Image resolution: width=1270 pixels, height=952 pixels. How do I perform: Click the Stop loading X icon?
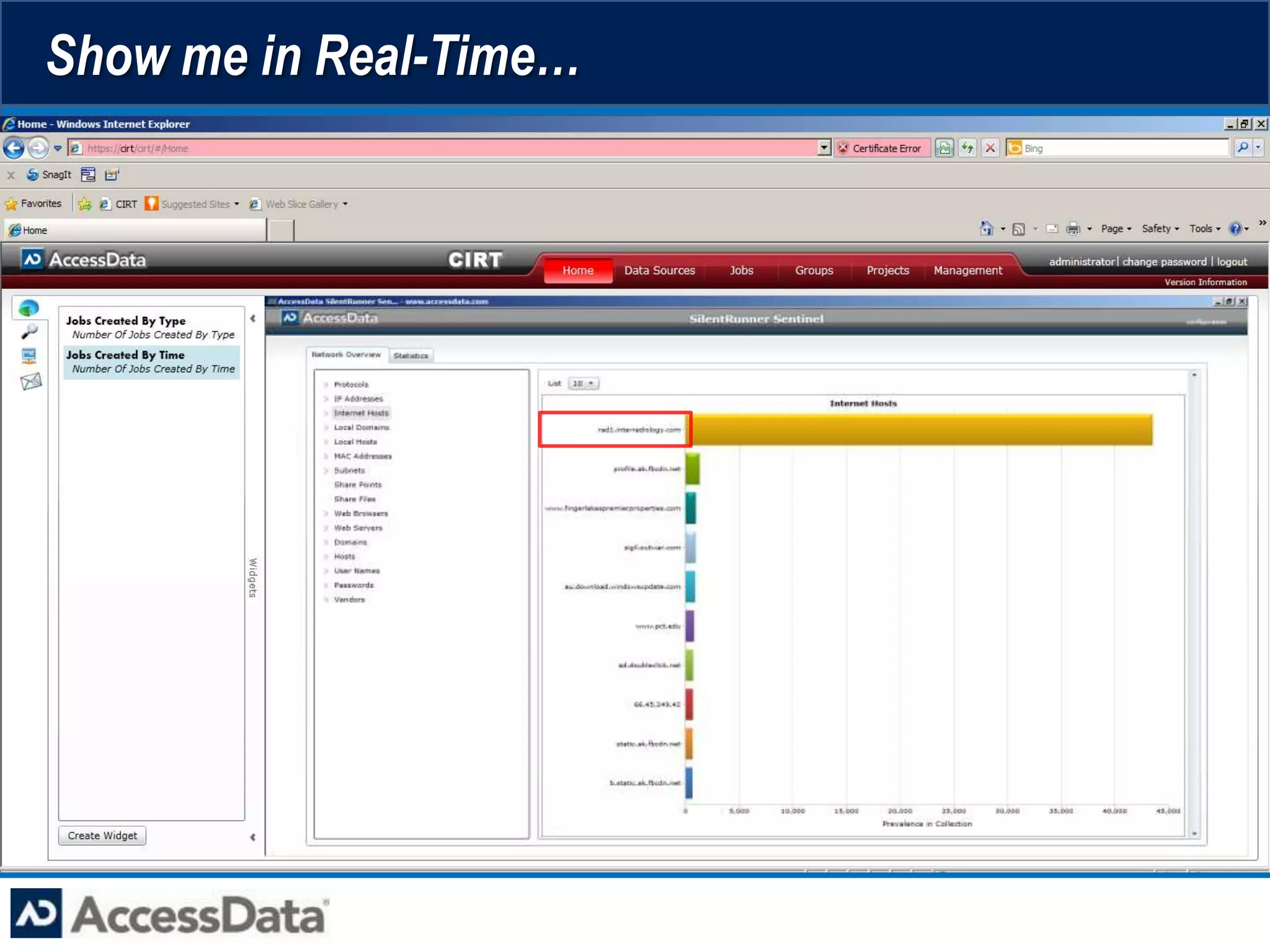pyautogui.click(x=990, y=148)
